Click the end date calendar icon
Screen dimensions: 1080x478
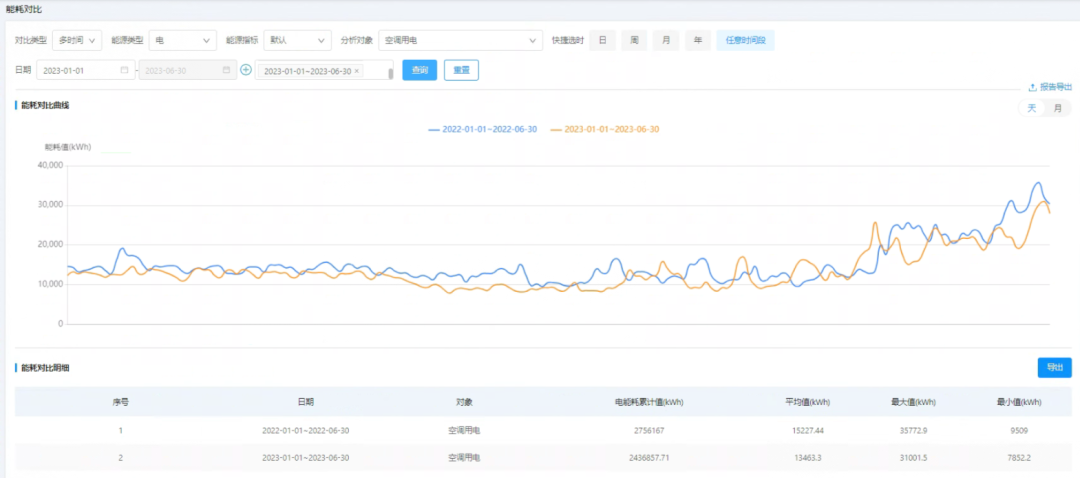point(226,71)
